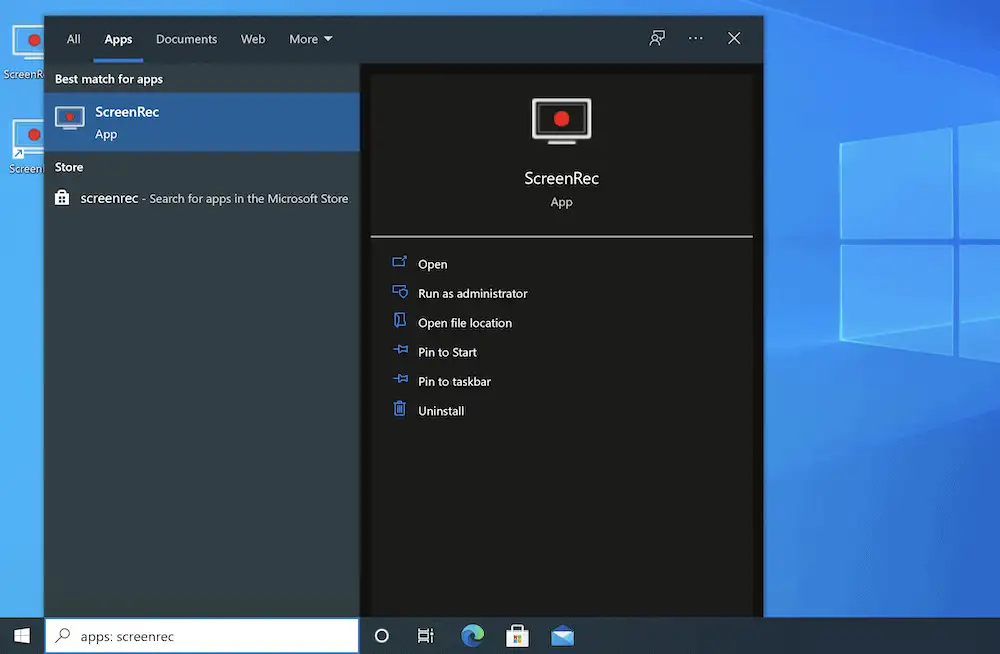Choose Open file location
This screenshot has width=1000, height=654.
pyautogui.click(x=465, y=323)
